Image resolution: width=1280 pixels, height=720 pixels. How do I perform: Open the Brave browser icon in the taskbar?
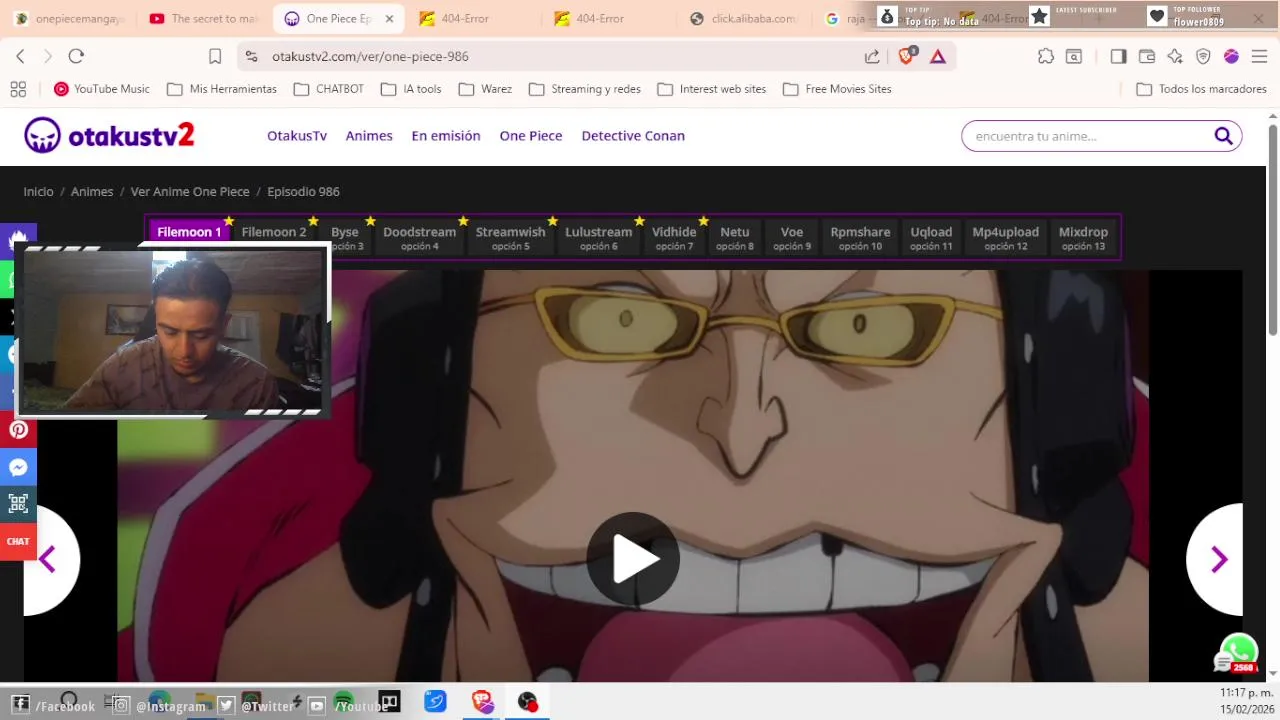(x=483, y=702)
